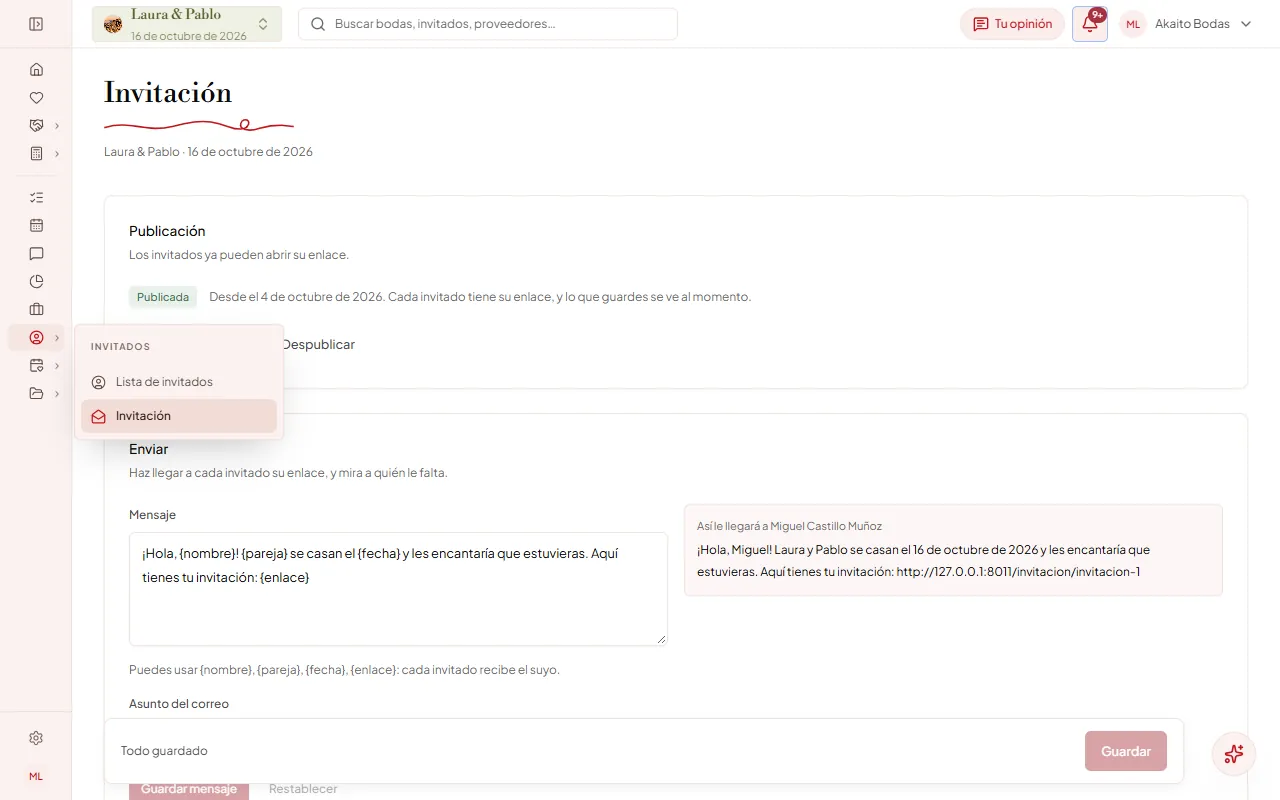The width and height of the screenshot is (1280, 800).
Task: Open the handshake icon section in sidebar
Action: pos(36,125)
